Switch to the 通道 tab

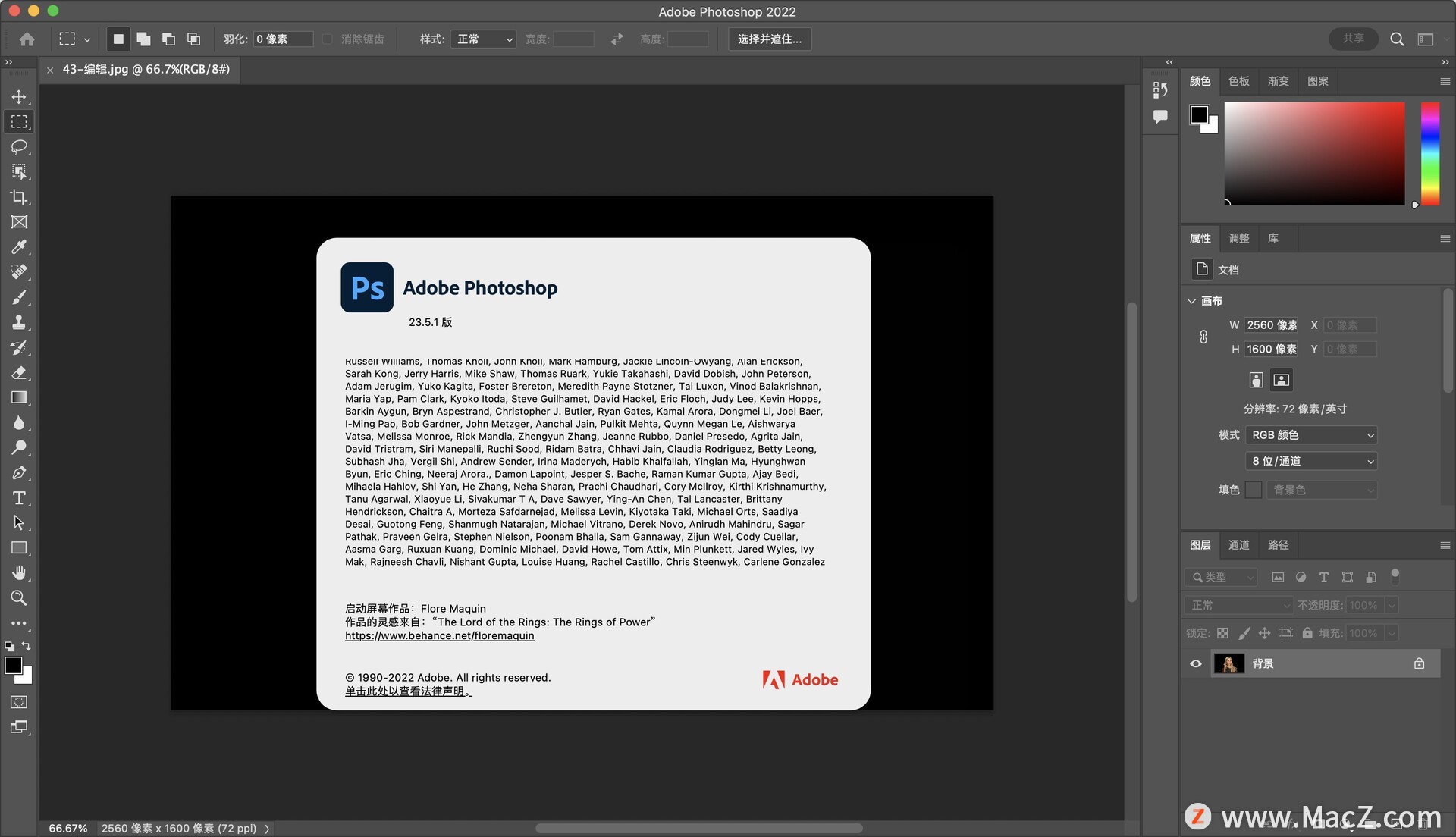point(1238,544)
